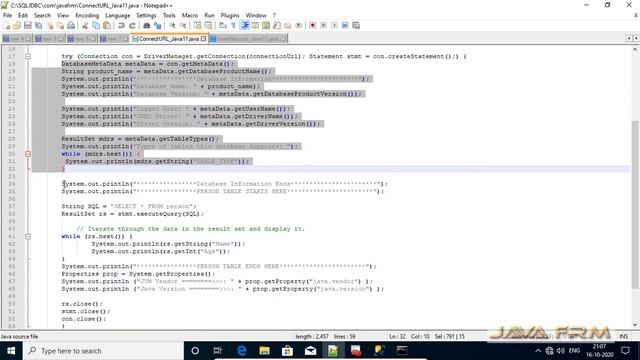Zoom out using the magnifier minus icon

183,25
